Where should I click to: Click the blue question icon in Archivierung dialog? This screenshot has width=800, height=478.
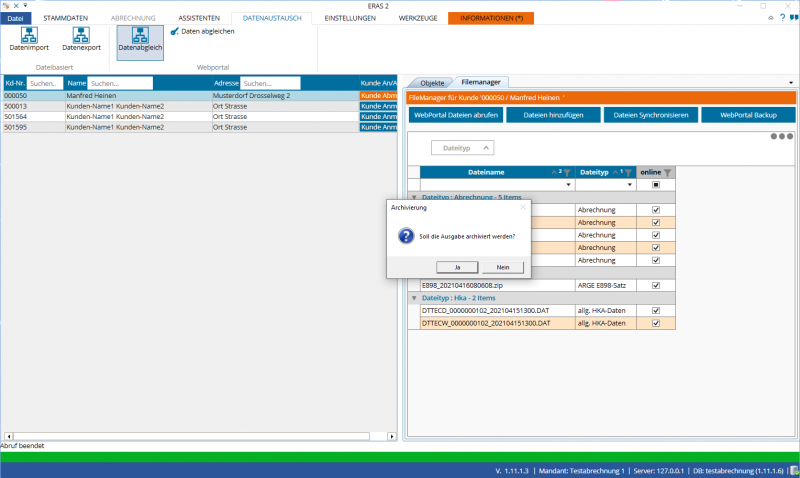tap(406, 236)
